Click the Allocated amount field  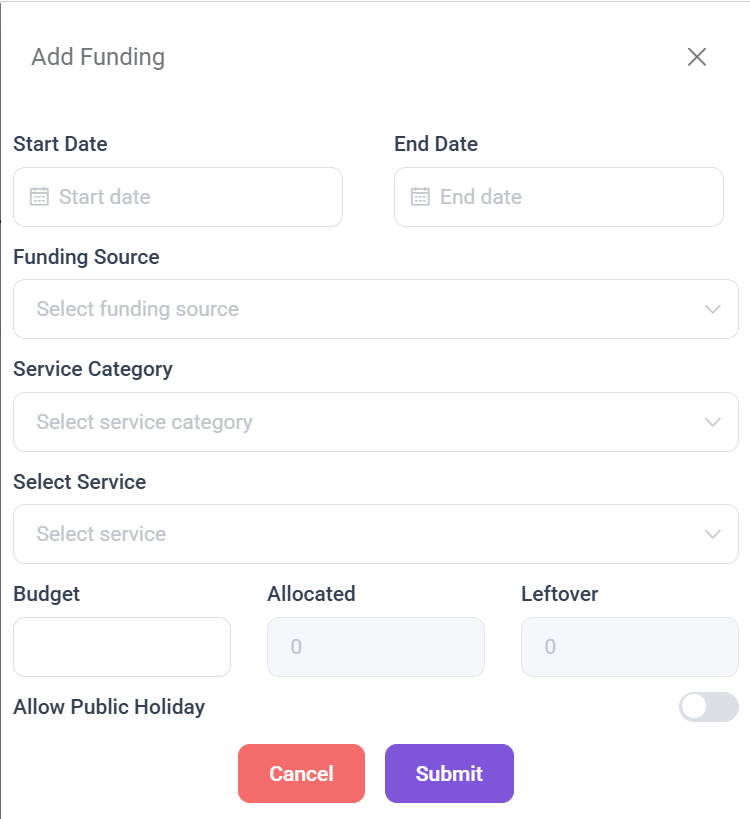click(x=376, y=647)
